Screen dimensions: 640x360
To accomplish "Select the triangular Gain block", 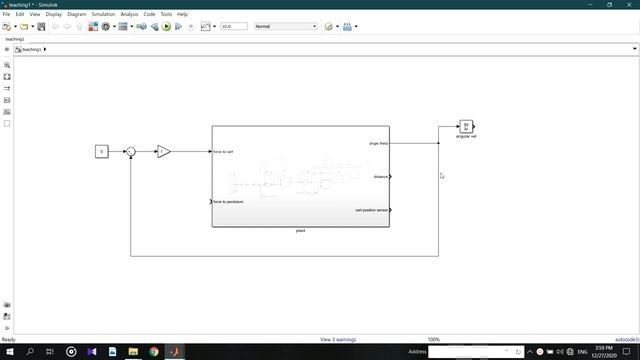I will click(164, 151).
